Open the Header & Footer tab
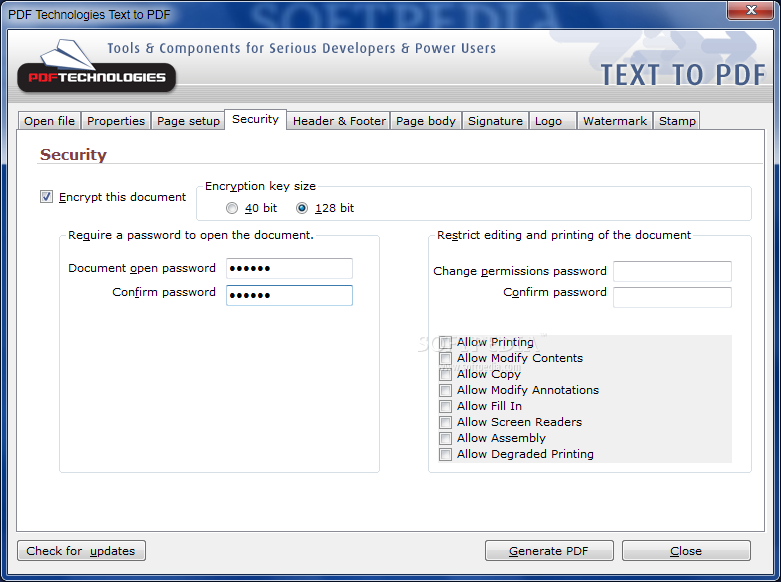Image resolution: width=781 pixels, height=582 pixels. [339, 121]
